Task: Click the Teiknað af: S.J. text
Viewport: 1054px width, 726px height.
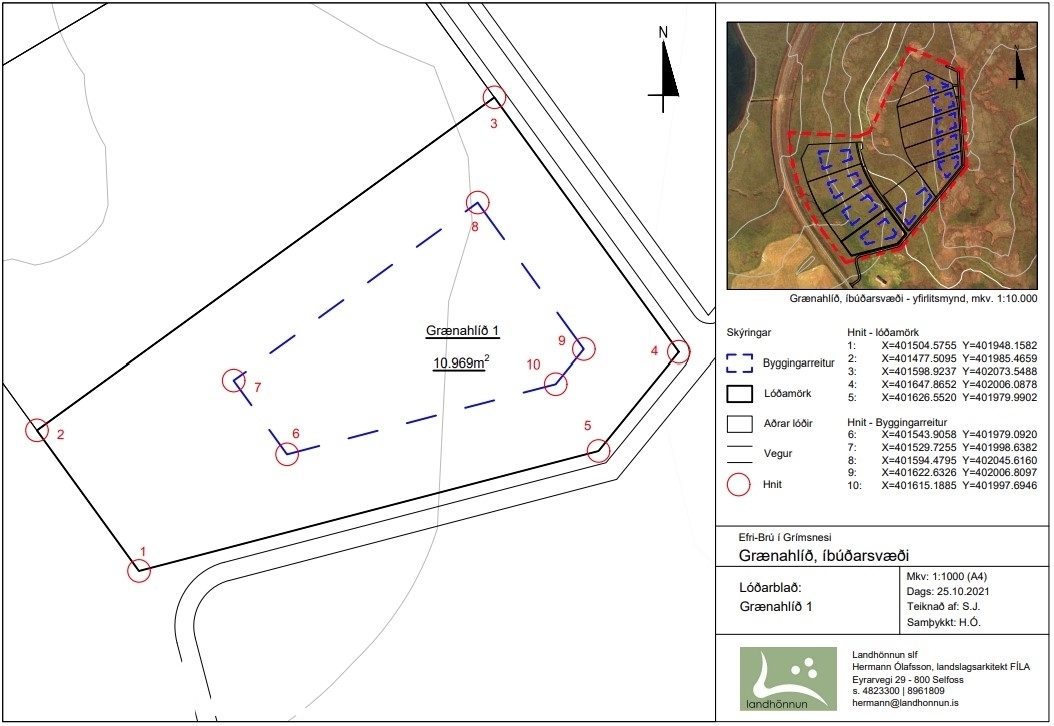Action: tap(943, 607)
